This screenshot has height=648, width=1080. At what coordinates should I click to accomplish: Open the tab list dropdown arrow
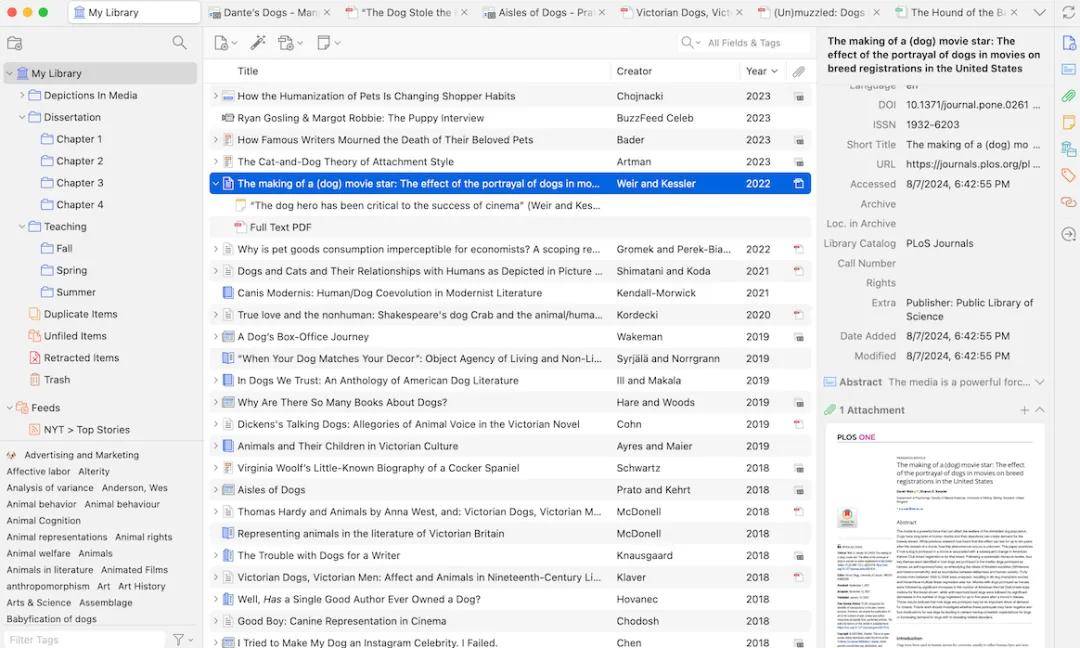click(x=1040, y=12)
